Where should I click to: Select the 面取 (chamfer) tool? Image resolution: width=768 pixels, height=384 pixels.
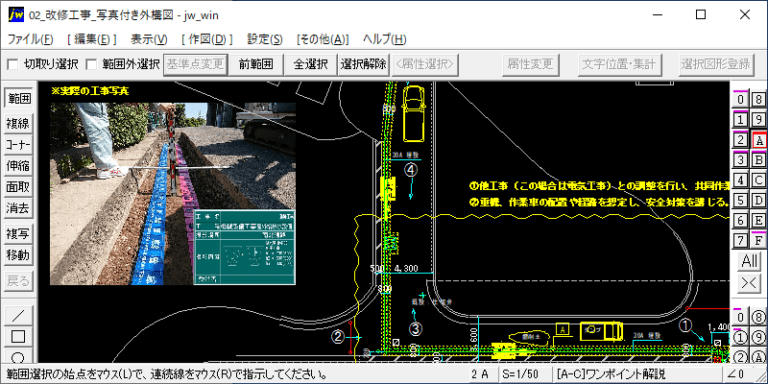coord(19,187)
